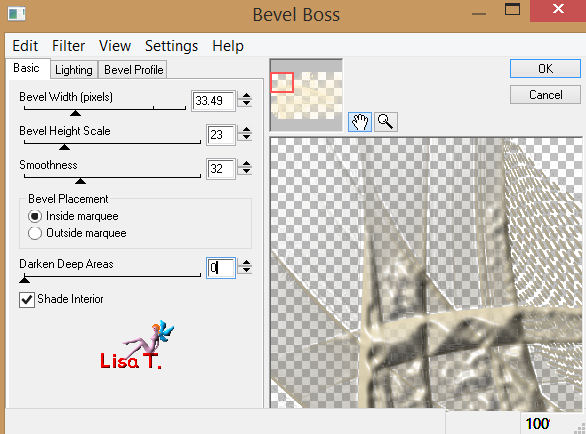Image resolution: width=586 pixels, height=434 pixels.
Task: Decrease Smoothness with down arrow
Action: 246,172
